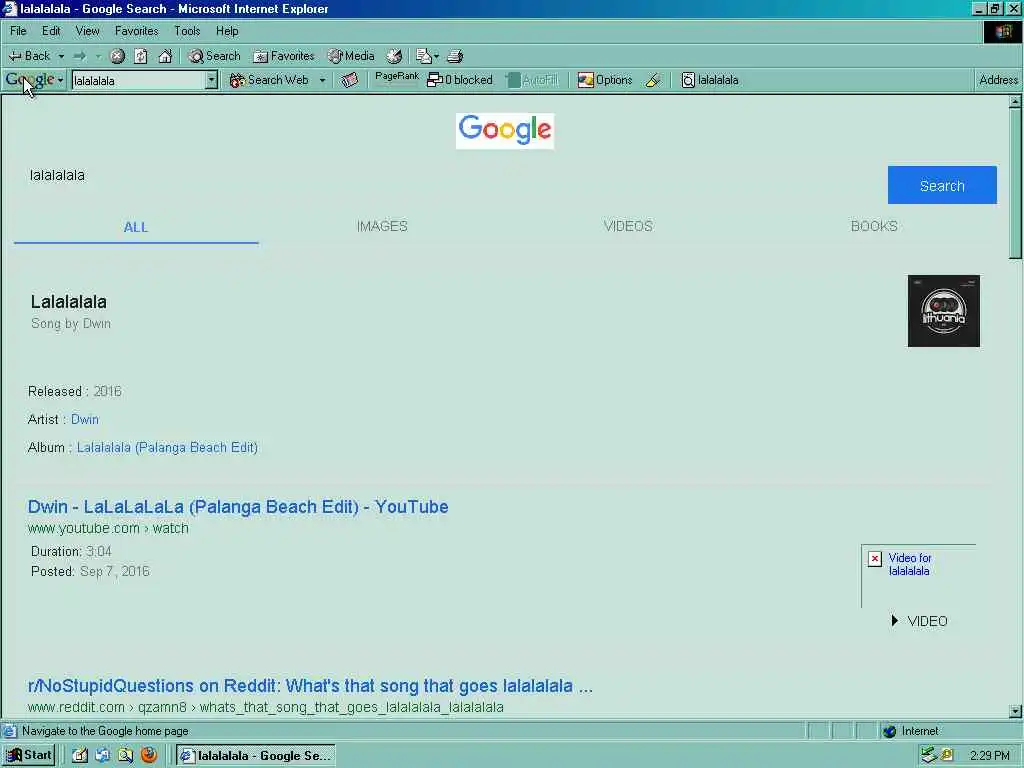
Task: Launch Firefox from the quick launch bar
Action: (x=149, y=756)
